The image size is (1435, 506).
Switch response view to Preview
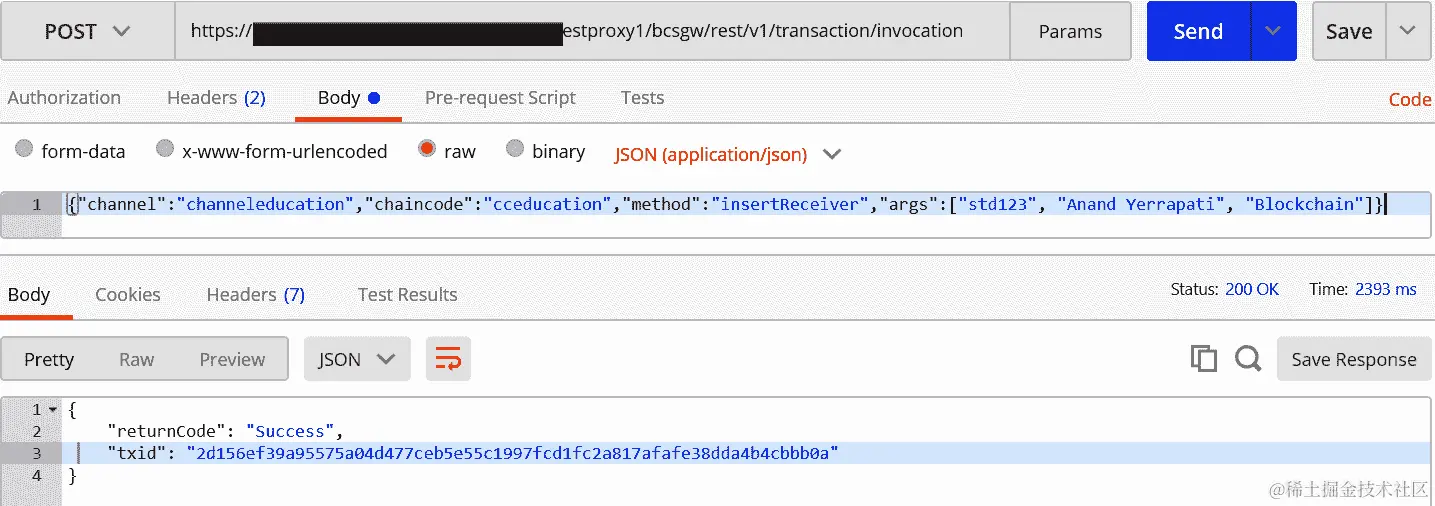(x=232, y=359)
